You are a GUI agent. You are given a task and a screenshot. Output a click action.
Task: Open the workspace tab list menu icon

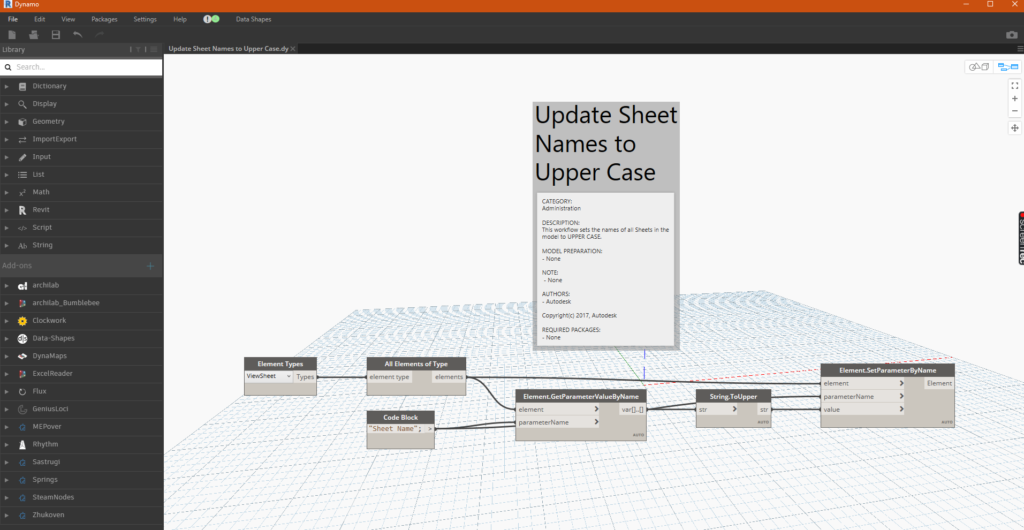(x=1020, y=49)
